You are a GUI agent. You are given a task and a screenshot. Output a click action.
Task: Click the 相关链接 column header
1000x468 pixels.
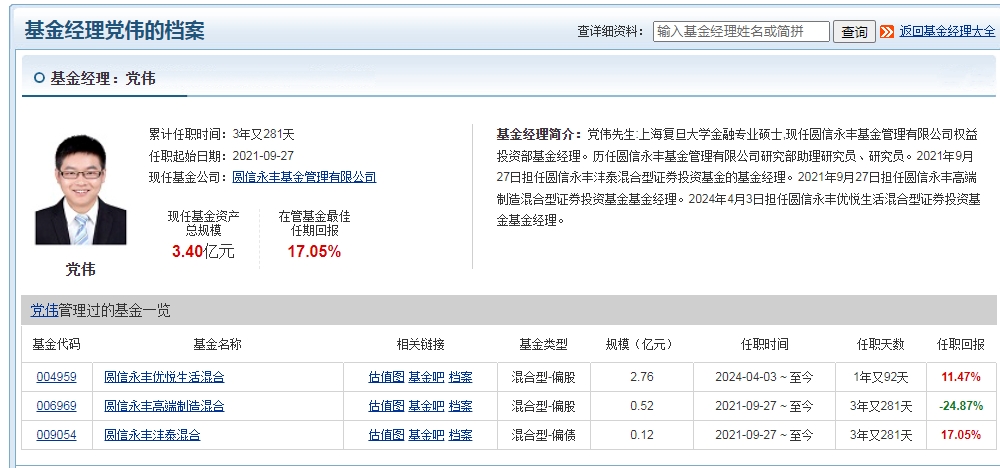click(420, 345)
